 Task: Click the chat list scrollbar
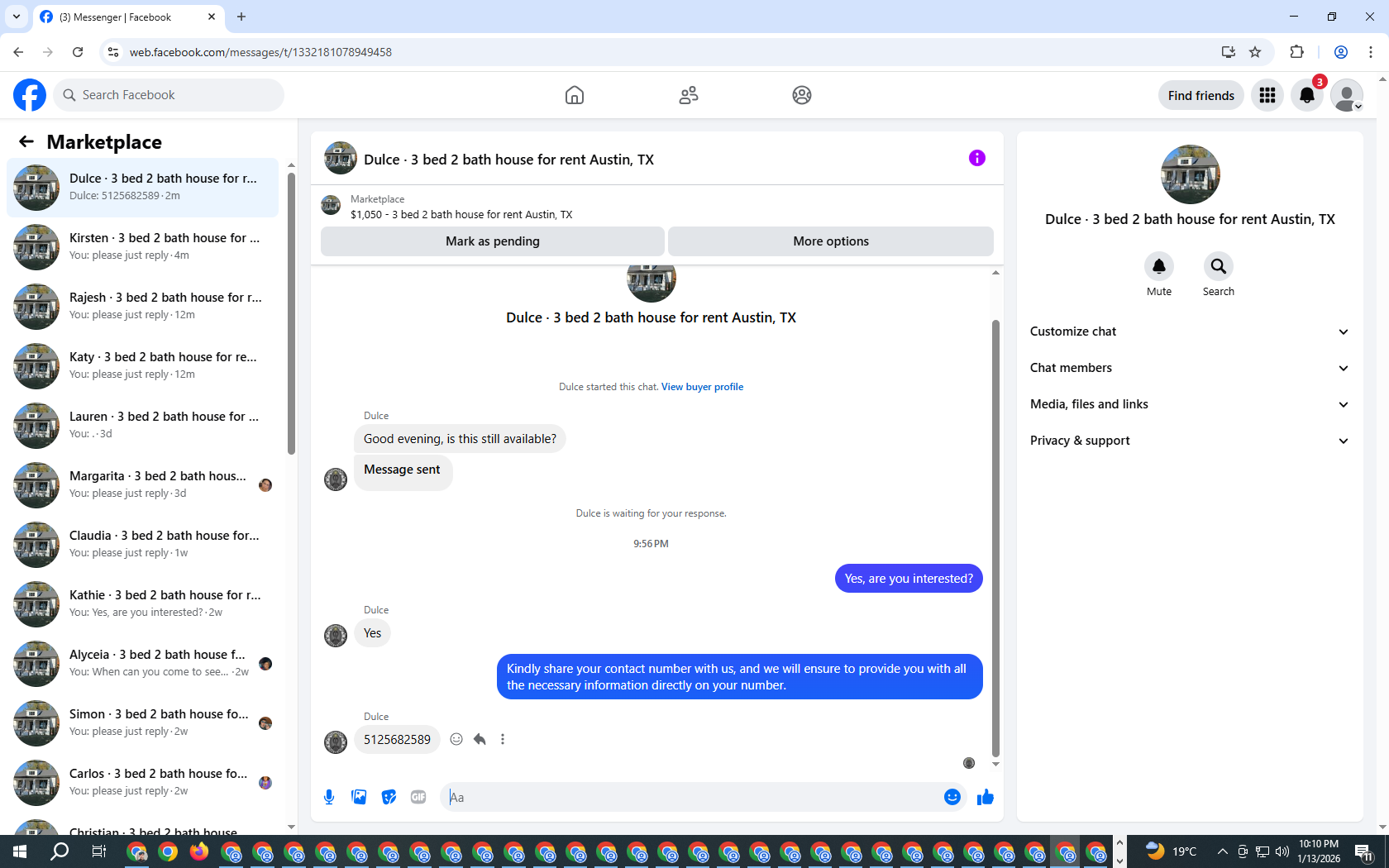[291, 314]
